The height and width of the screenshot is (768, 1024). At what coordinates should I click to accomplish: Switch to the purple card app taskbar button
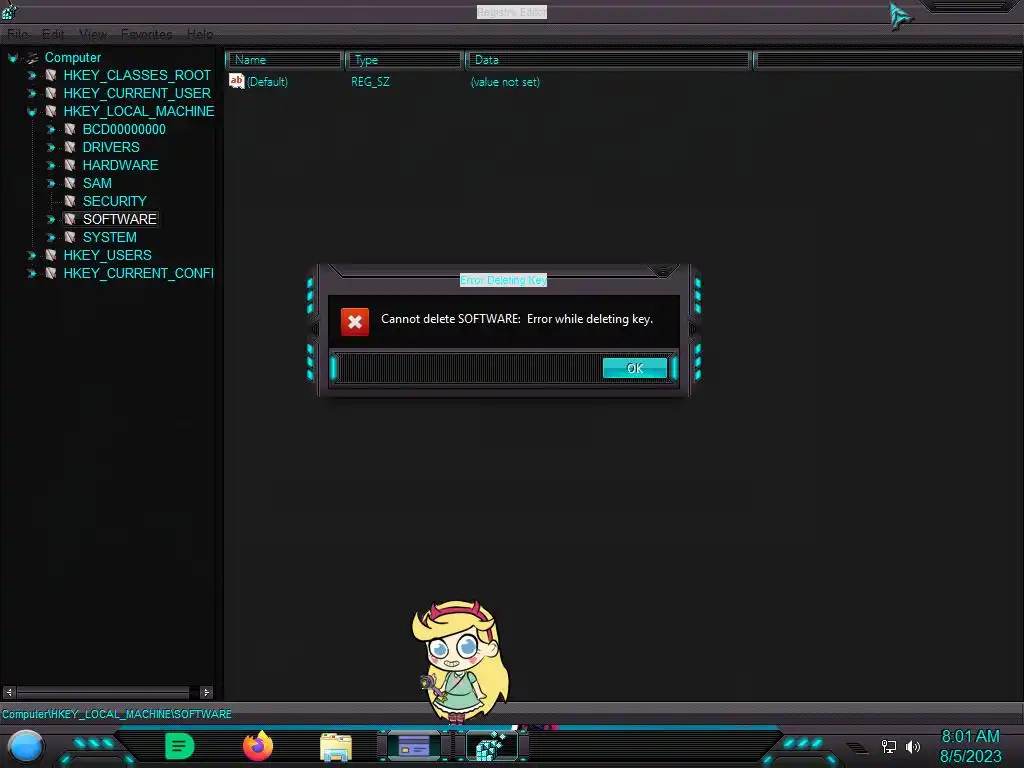pyautogui.click(x=414, y=746)
